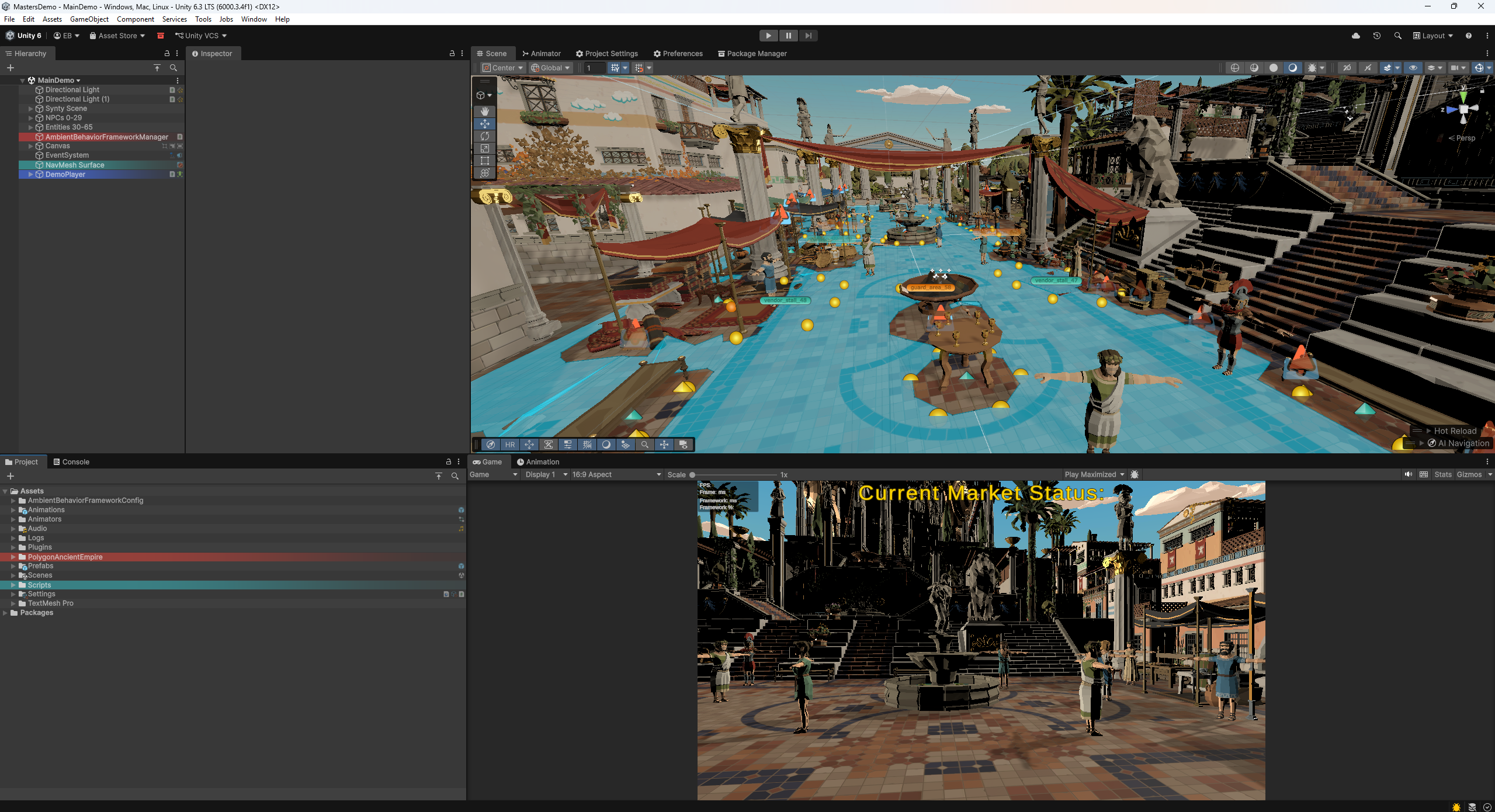Select the Scale tool in the Scene overlay

pyautogui.click(x=484, y=148)
